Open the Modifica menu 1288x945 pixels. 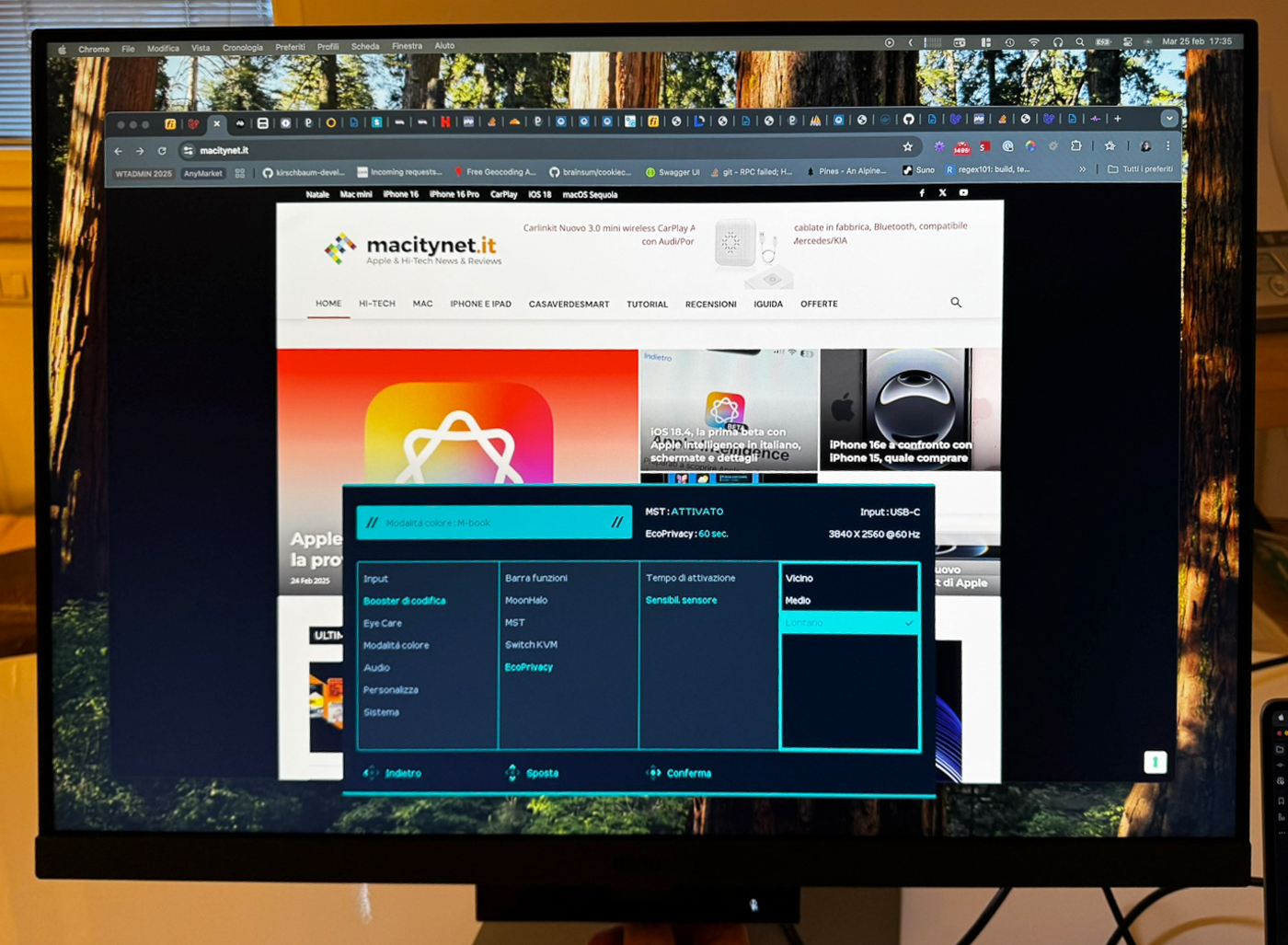(163, 49)
